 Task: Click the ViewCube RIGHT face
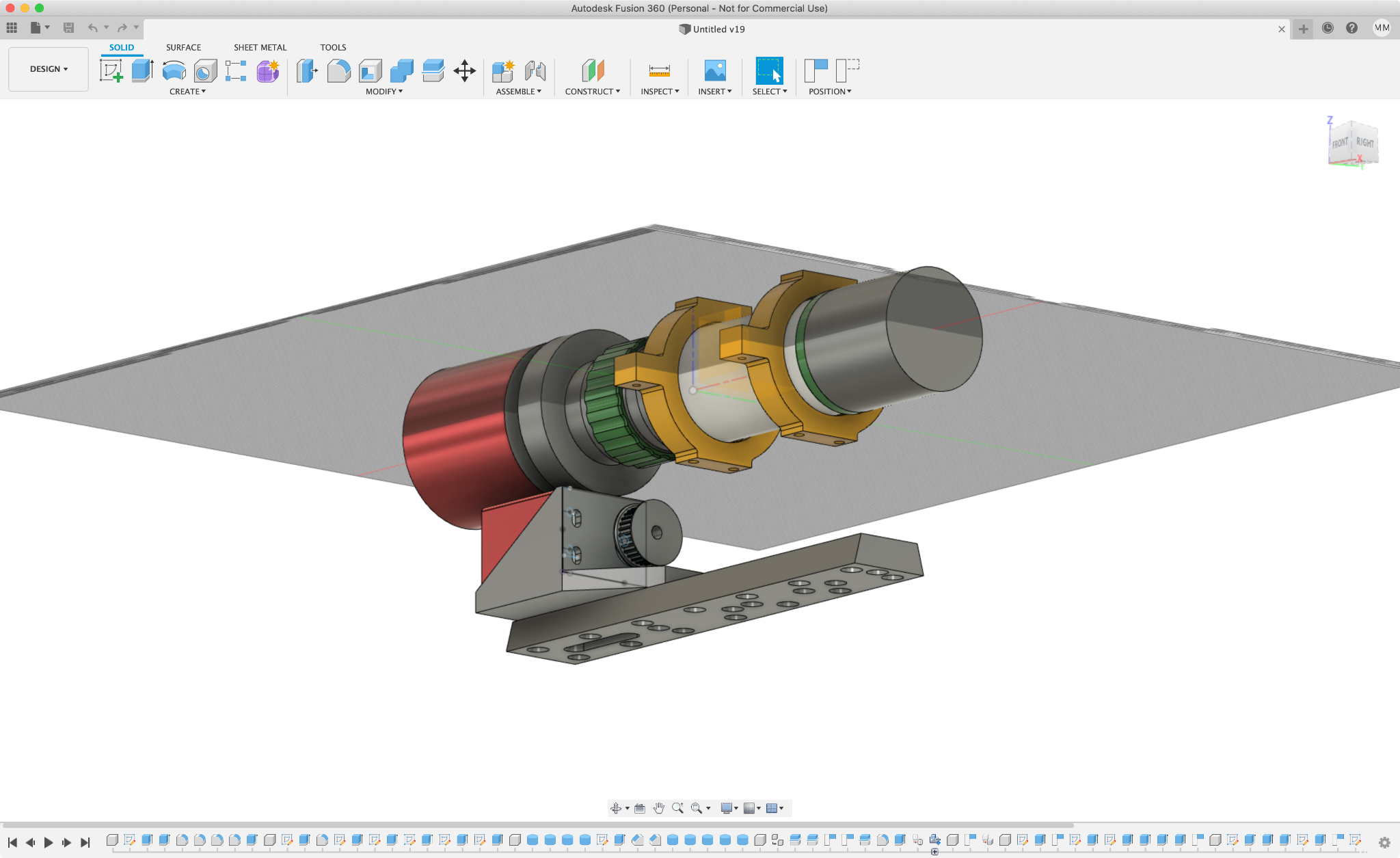1364,142
